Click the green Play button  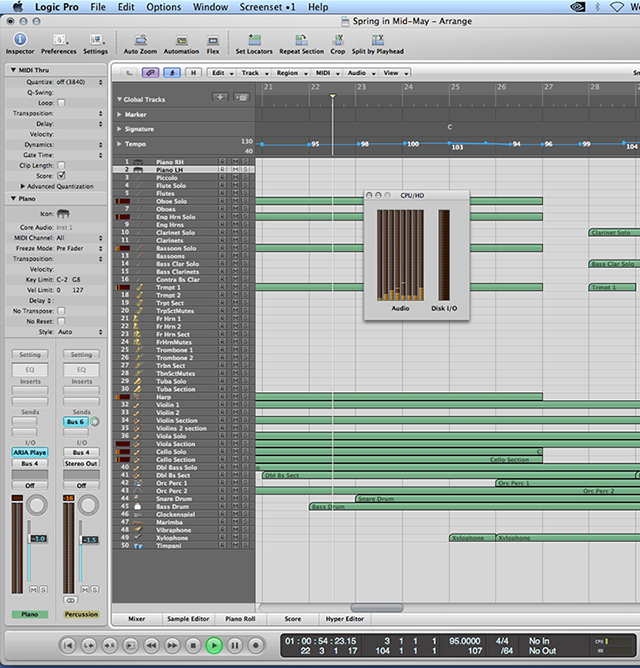click(214, 645)
